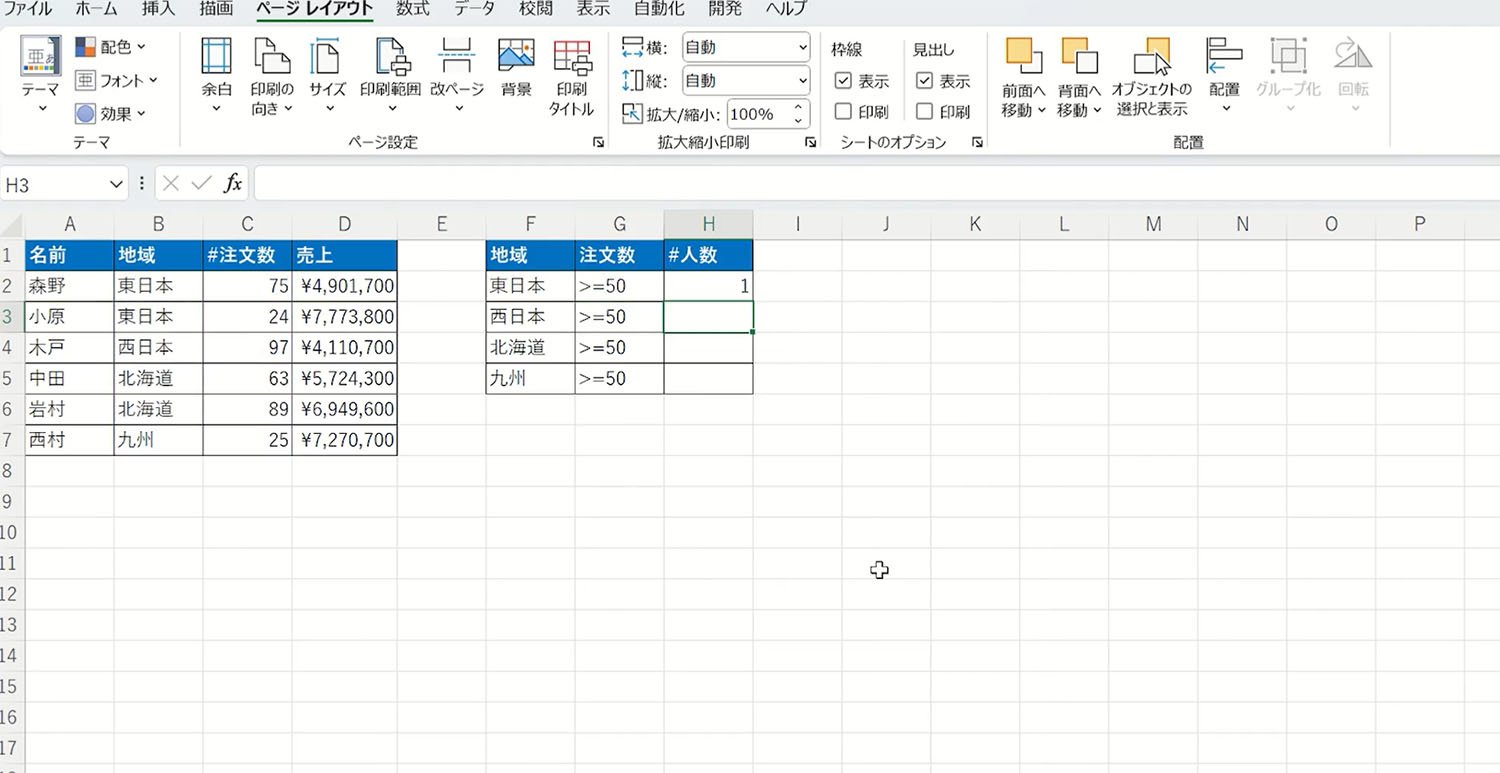This screenshot has height=773, width=1500.
Task: Click the confirm checkmark in formula bar
Action: (202, 184)
